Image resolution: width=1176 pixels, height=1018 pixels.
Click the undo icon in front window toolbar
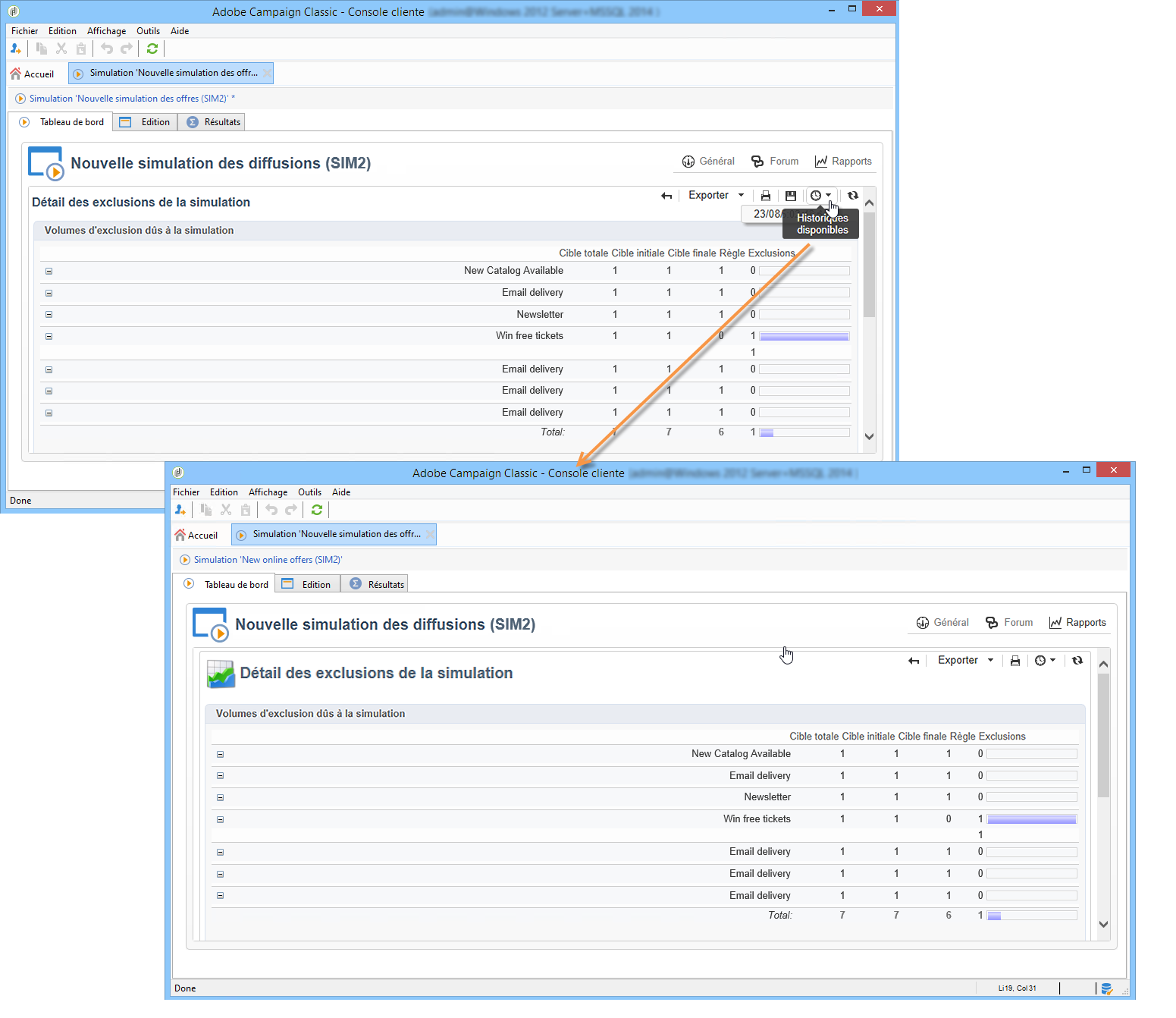pos(271,510)
